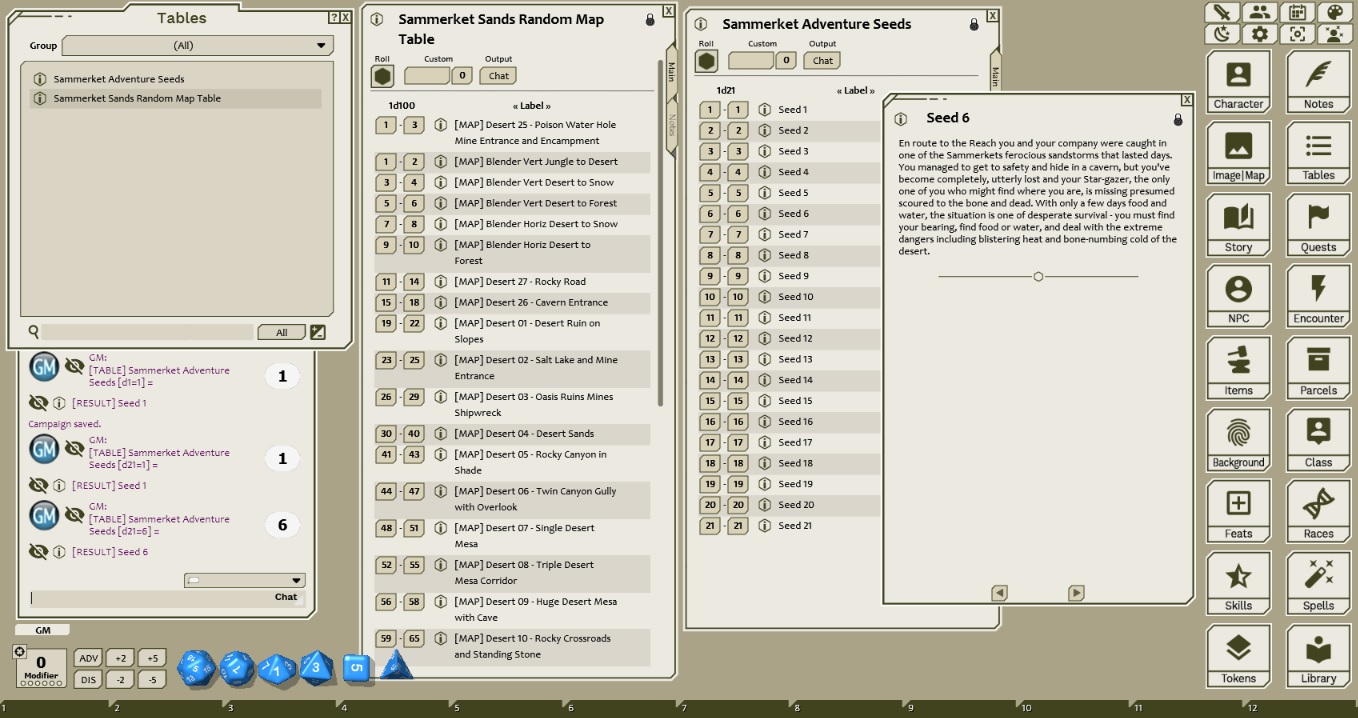Toggle the hidden eye on the first GM table roll
The width and height of the screenshot is (1358, 718).
74,367
